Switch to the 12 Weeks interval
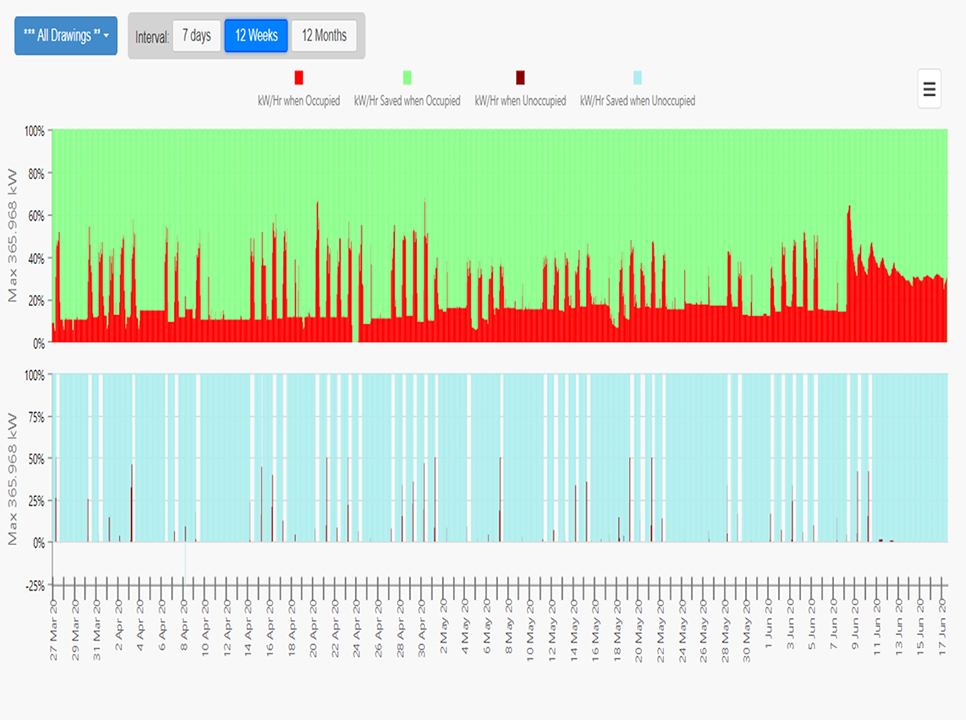This screenshot has height=720, width=966. [256, 36]
